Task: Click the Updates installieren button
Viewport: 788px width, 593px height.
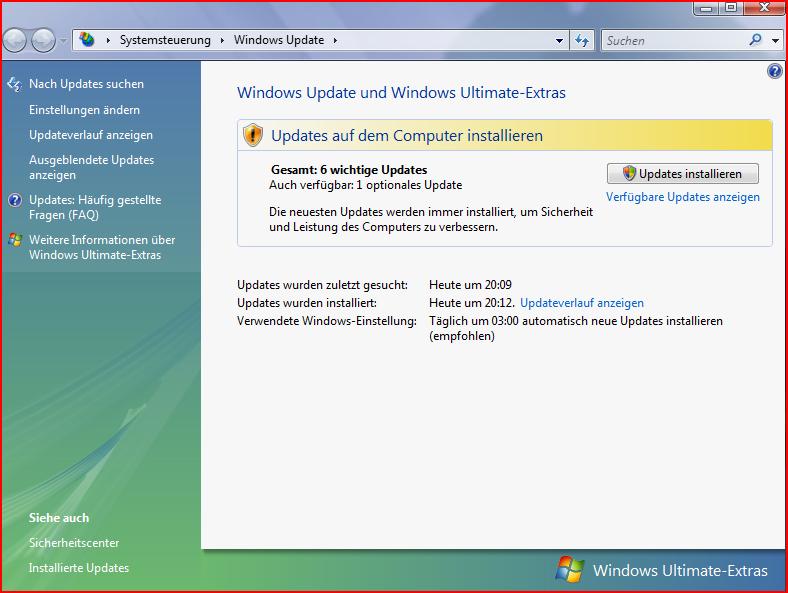Action: coord(682,173)
